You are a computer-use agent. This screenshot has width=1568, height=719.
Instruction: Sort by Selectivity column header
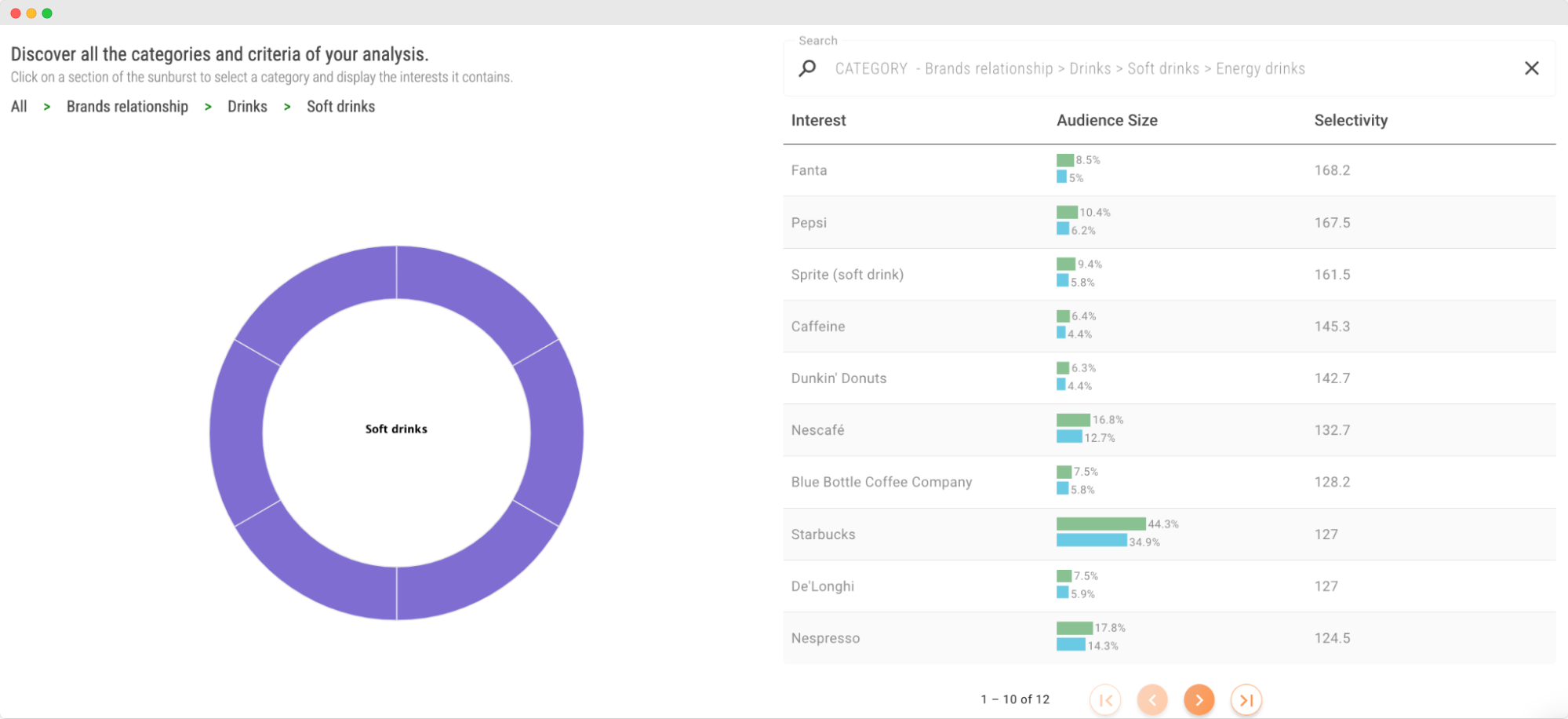coord(1351,120)
